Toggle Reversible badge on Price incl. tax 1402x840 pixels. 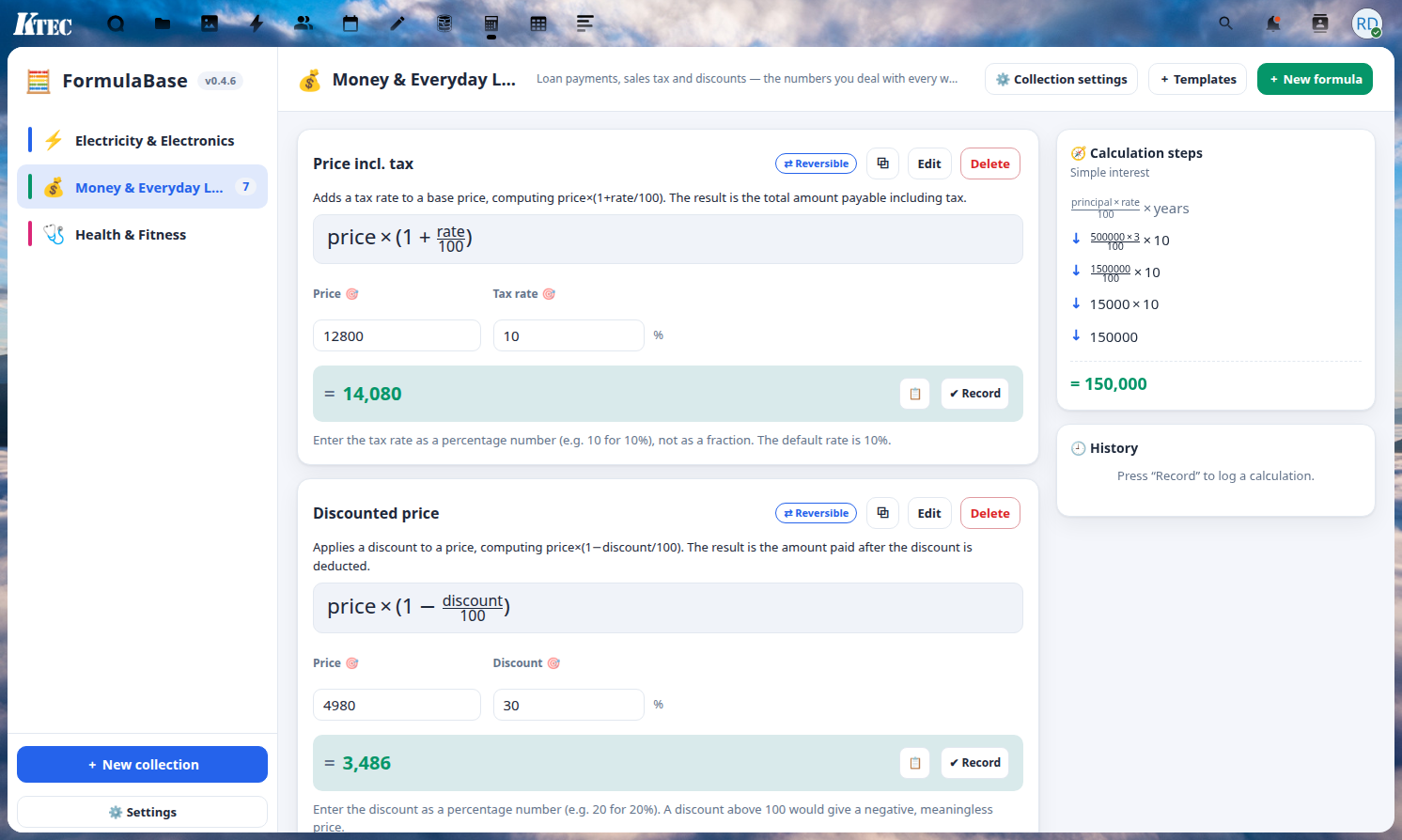816,163
